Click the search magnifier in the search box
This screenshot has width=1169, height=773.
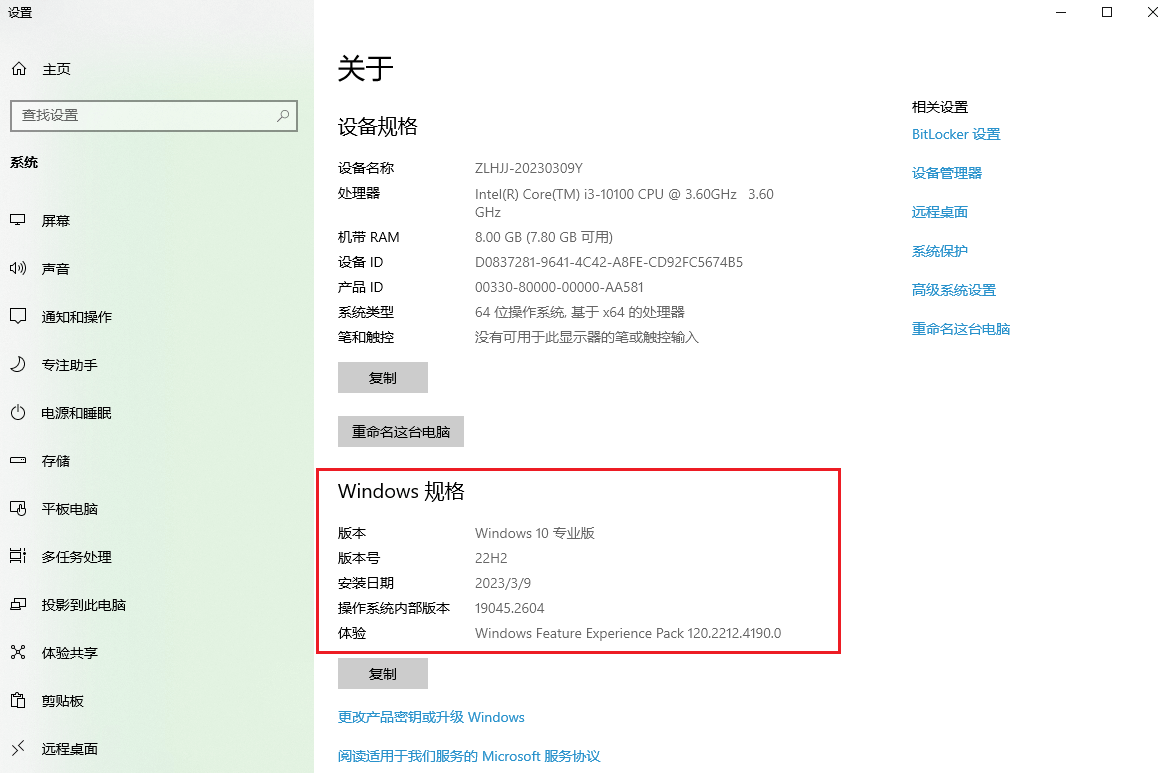[x=283, y=115]
